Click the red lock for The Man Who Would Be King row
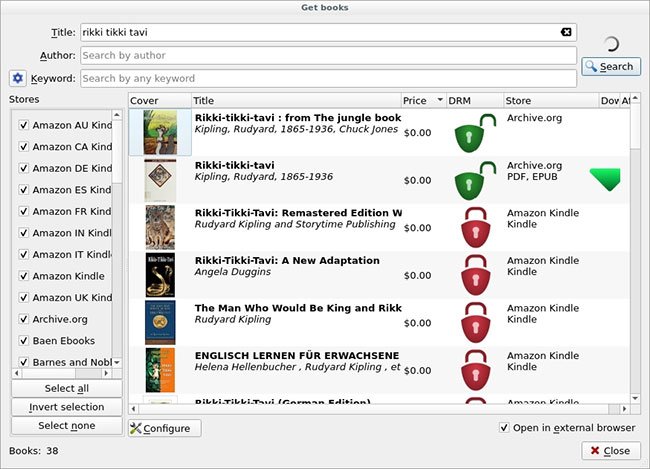 tap(475, 323)
